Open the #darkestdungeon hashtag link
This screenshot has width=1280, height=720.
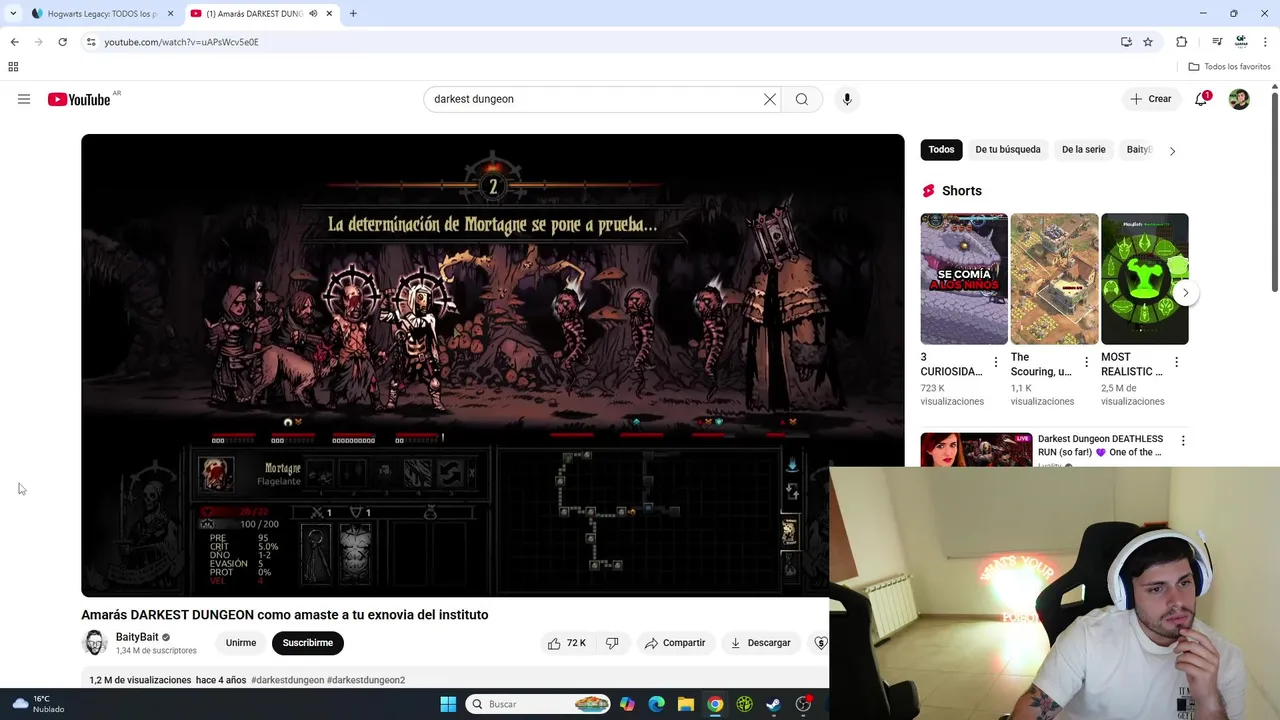click(x=287, y=680)
